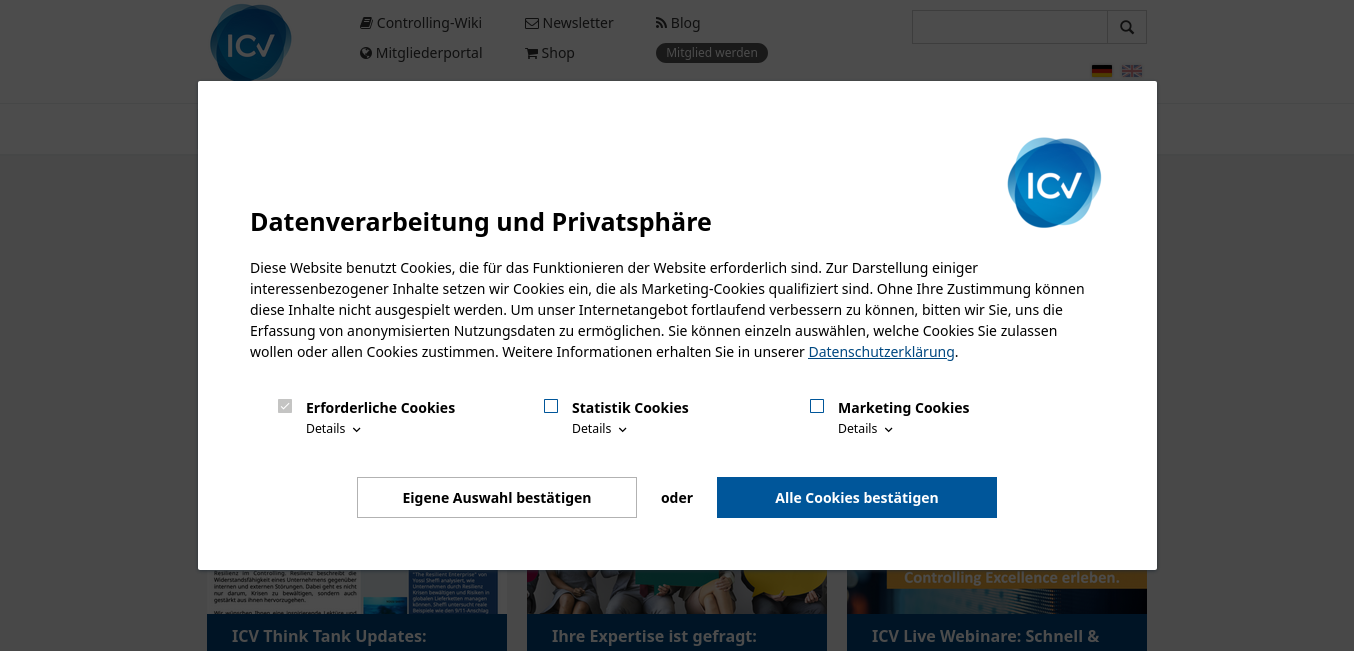Click the ICV logo in cookie dialog
The height and width of the screenshot is (651, 1366).
[1054, 182]
